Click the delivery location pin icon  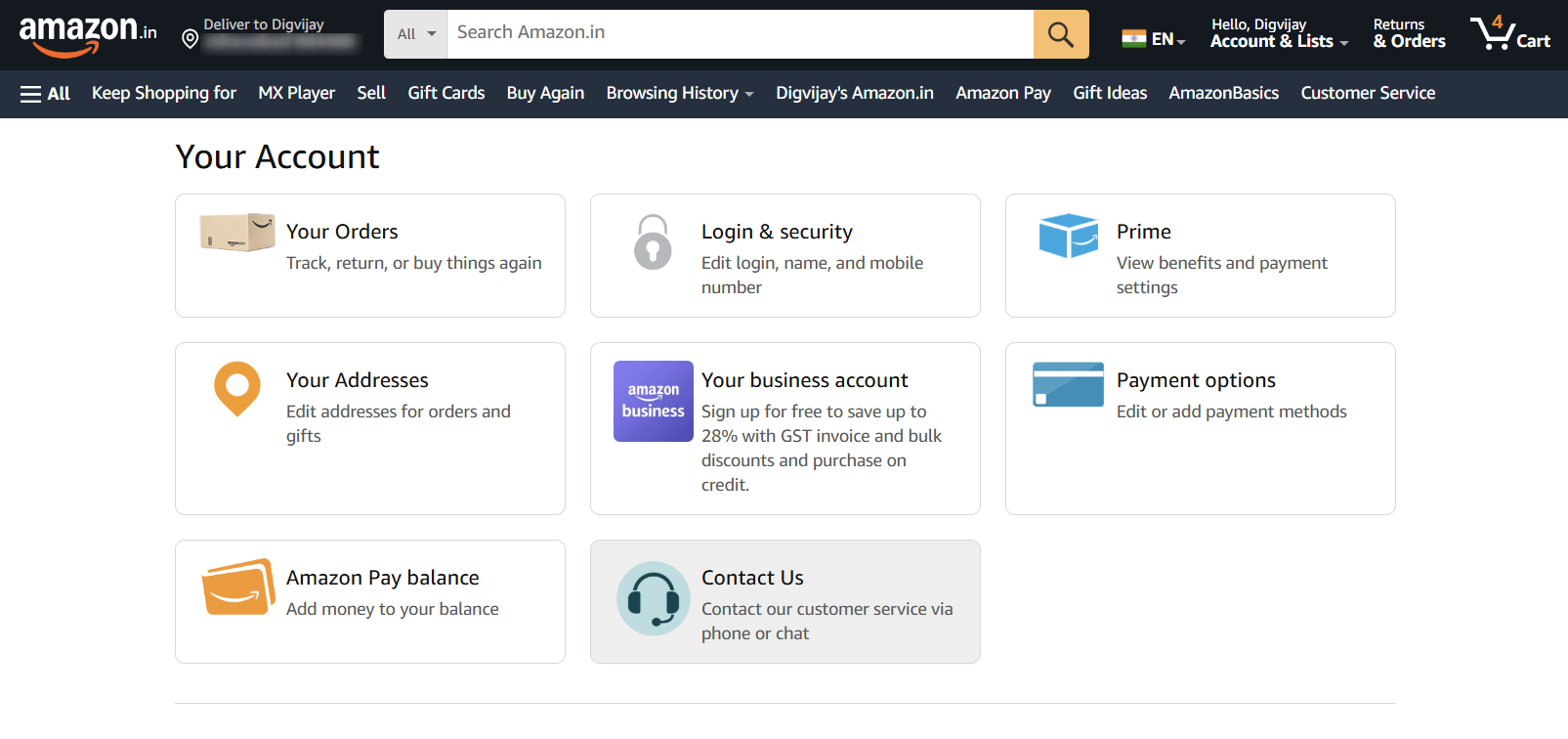(x=191, y=39)
